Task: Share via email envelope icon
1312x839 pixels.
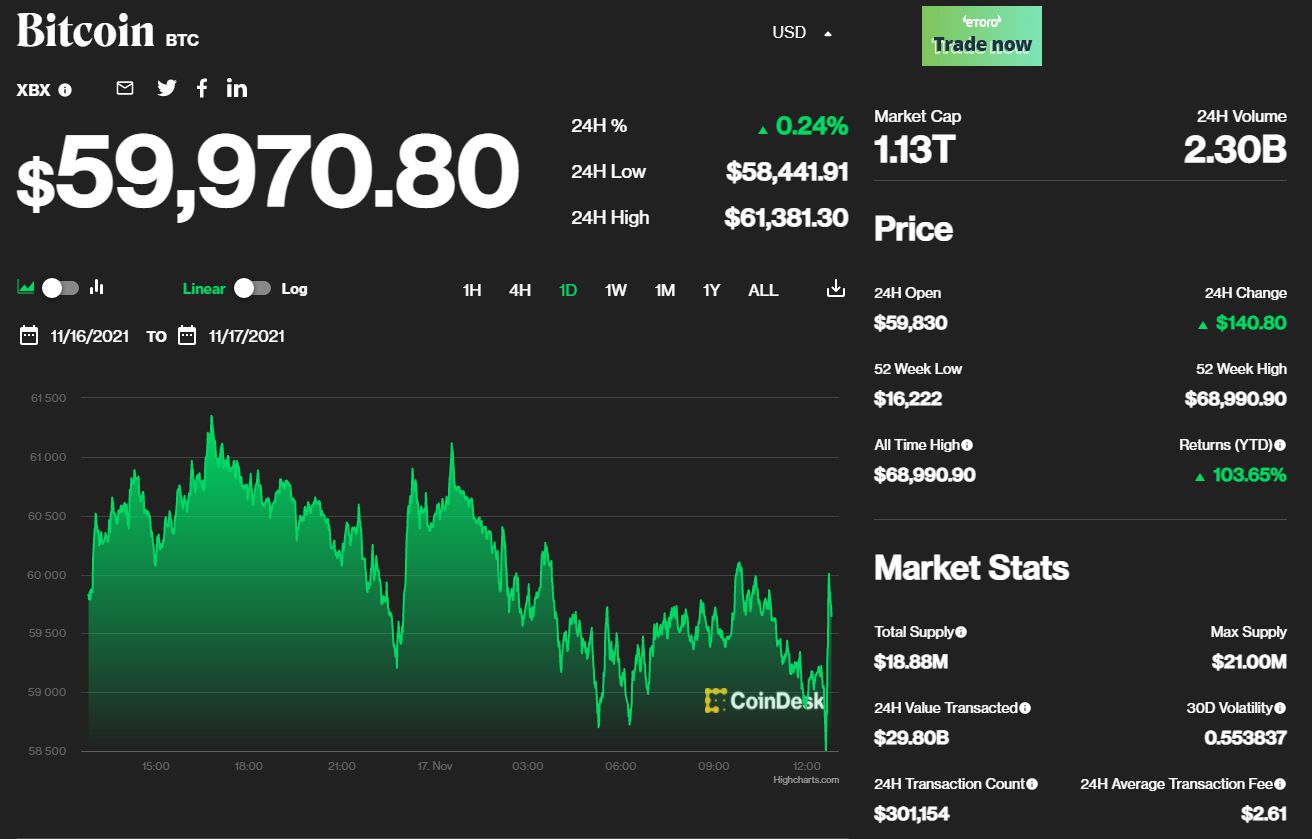Action: tap(125, 88)
